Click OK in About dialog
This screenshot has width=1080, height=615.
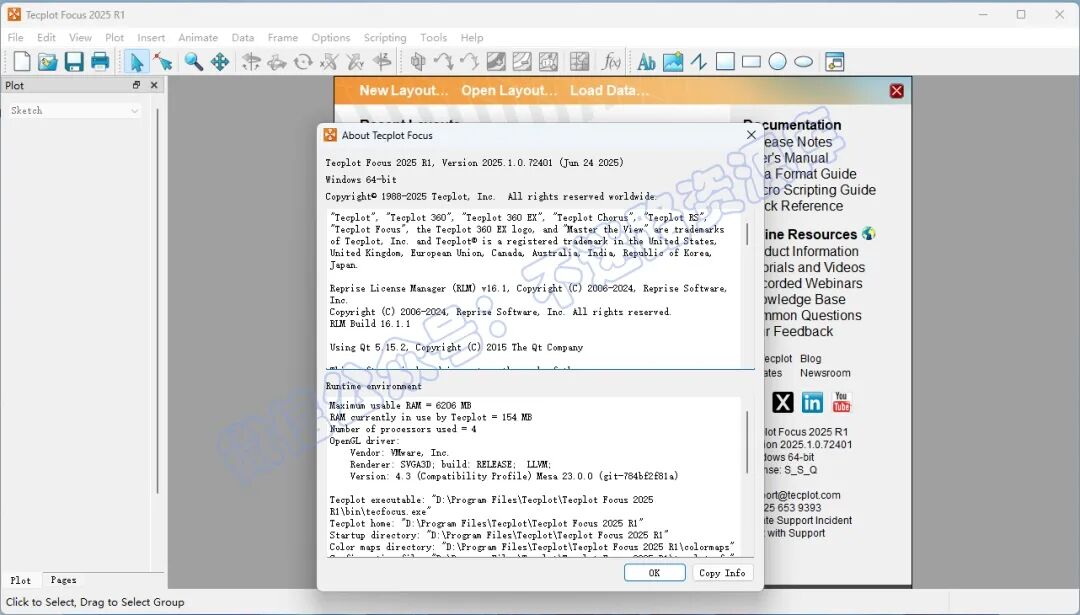(654, 572)
